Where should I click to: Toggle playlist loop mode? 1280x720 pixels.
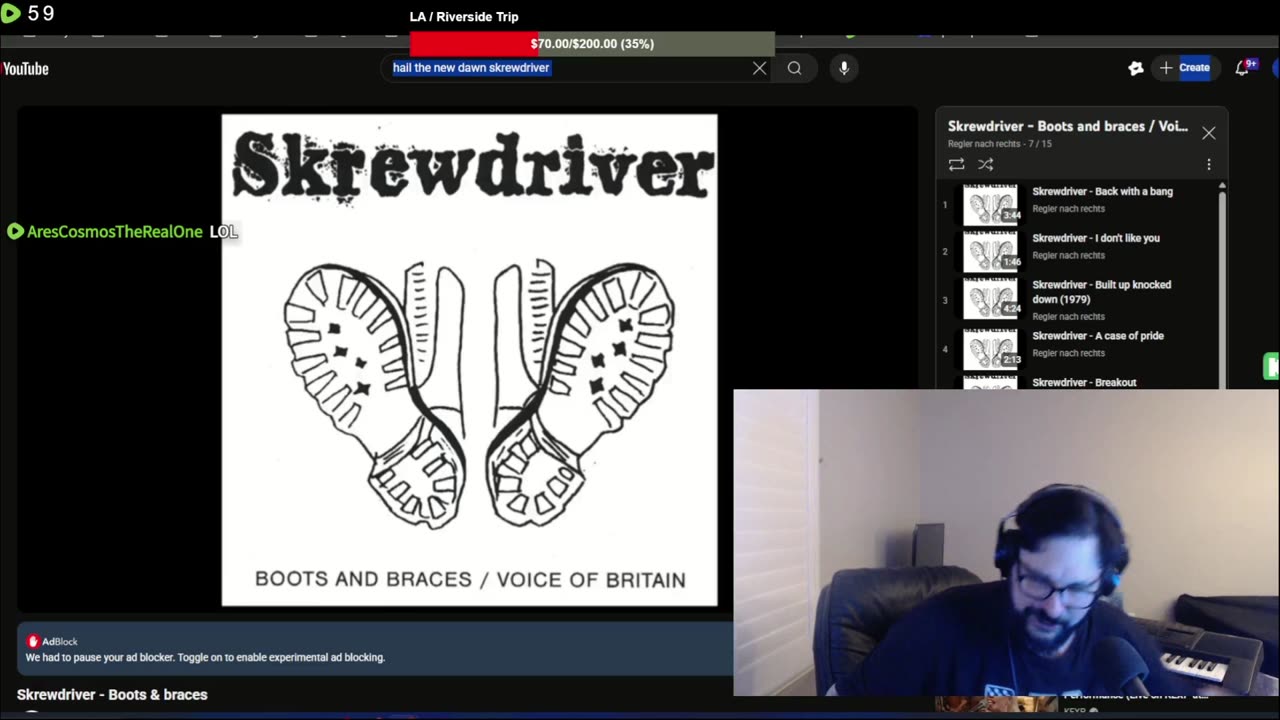[x=956, y=164]
